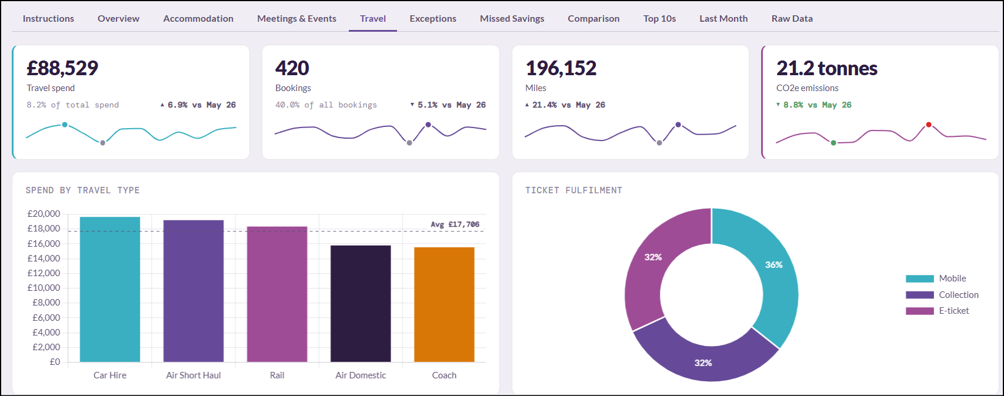
Task: Select the Meetings & Events tab
Action: [296, 19]
